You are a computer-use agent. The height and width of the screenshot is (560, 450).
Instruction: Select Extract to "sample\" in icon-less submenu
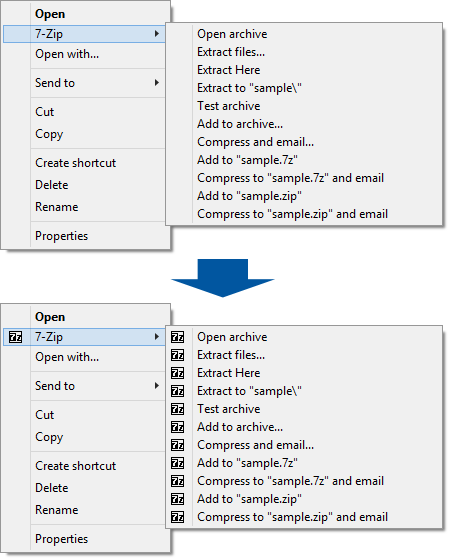[249, 88]
